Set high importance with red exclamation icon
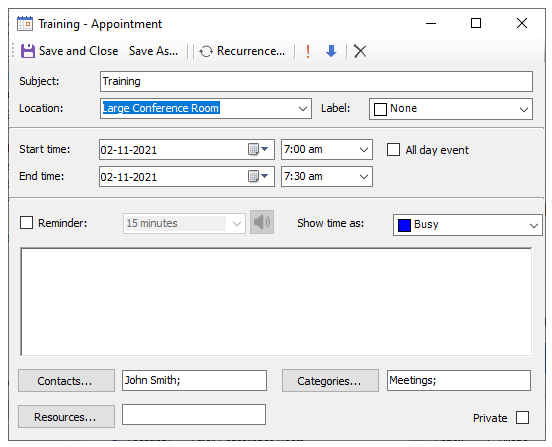Image resolution: width=552 pixels, height=447 pixels. tap(308, 51)
